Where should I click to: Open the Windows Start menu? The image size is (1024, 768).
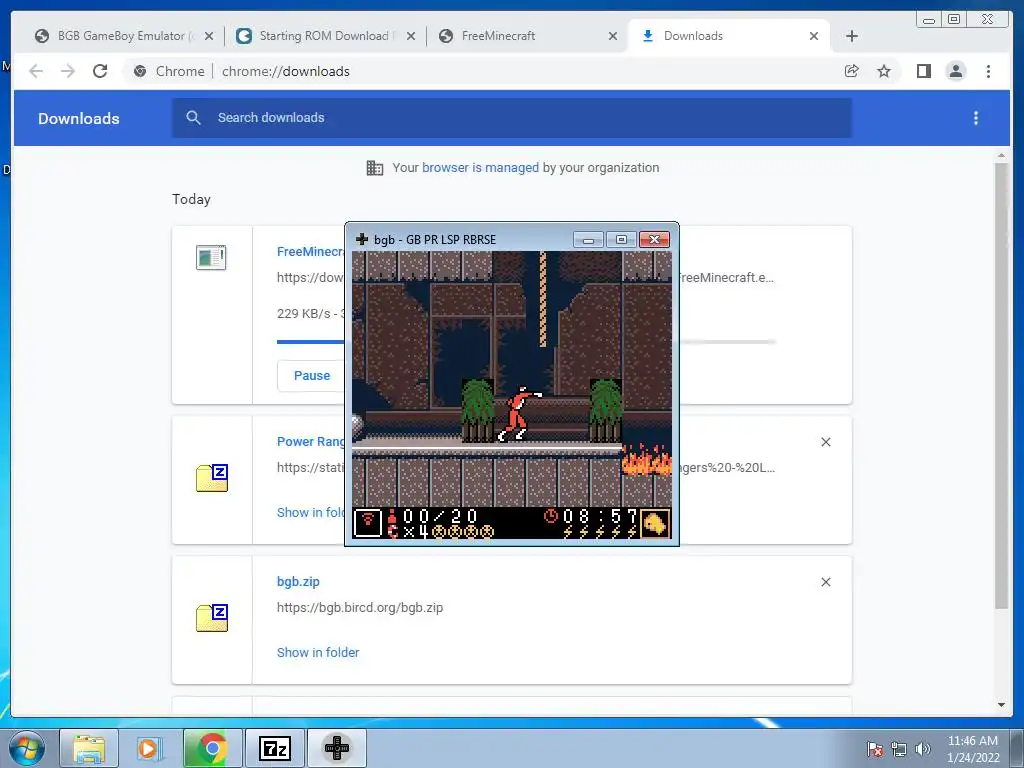coord(26,748)
